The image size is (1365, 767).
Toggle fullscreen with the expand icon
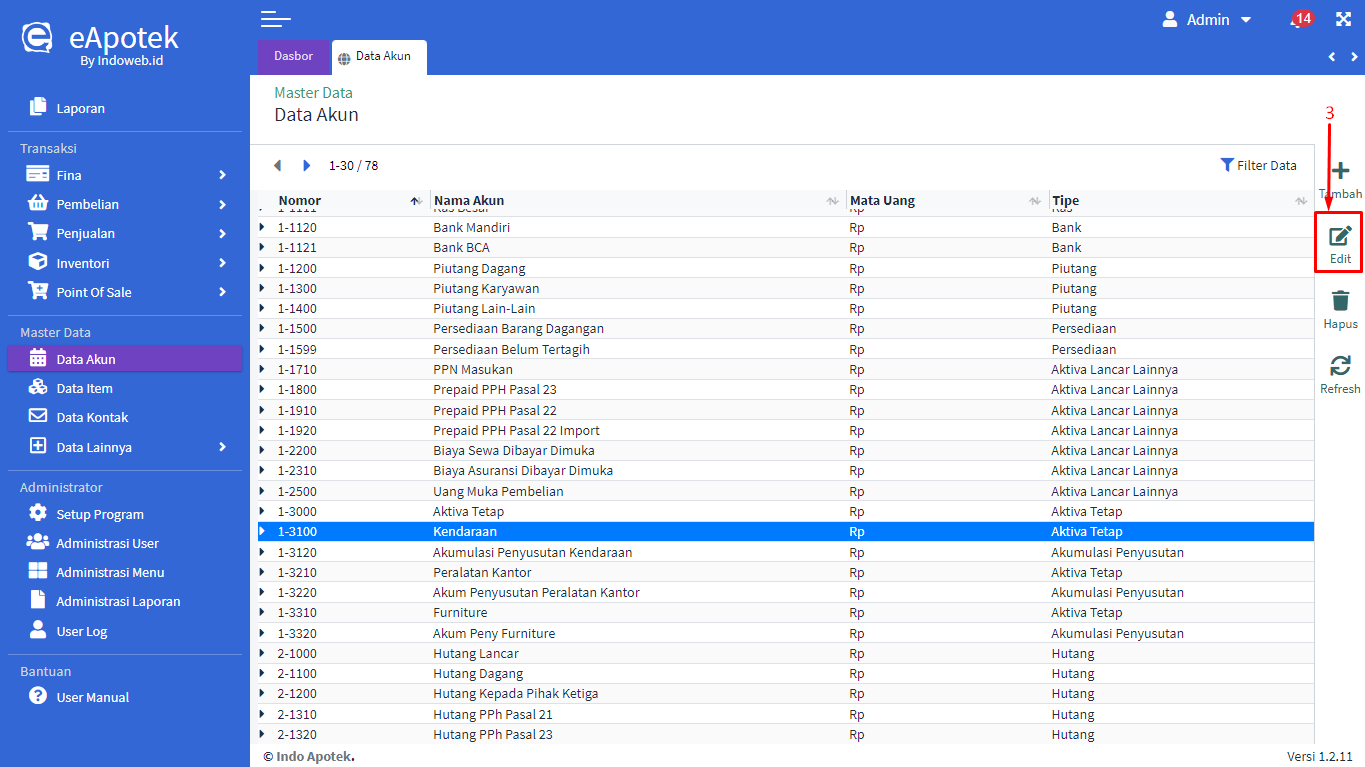tap(1343, 20)
